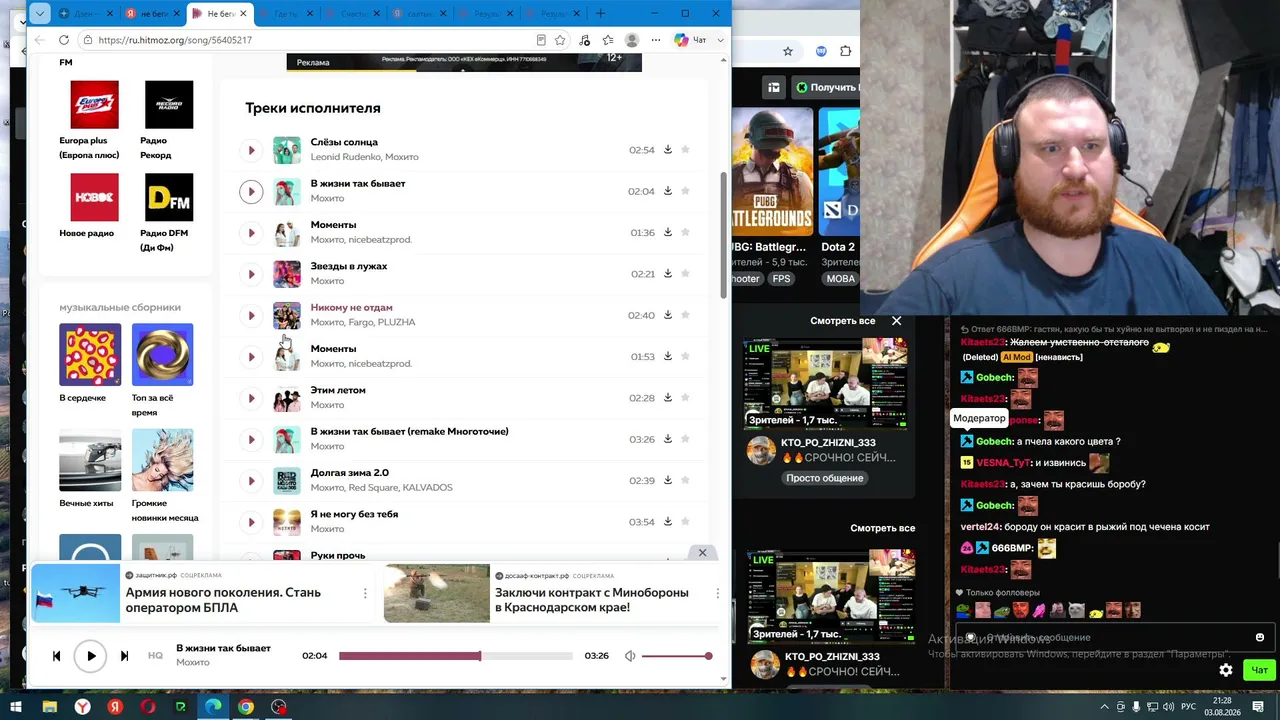The height and width of the screenshot is (720, 1280).
Task: Toggle HQ quality in the player
Action: (155, 656)
